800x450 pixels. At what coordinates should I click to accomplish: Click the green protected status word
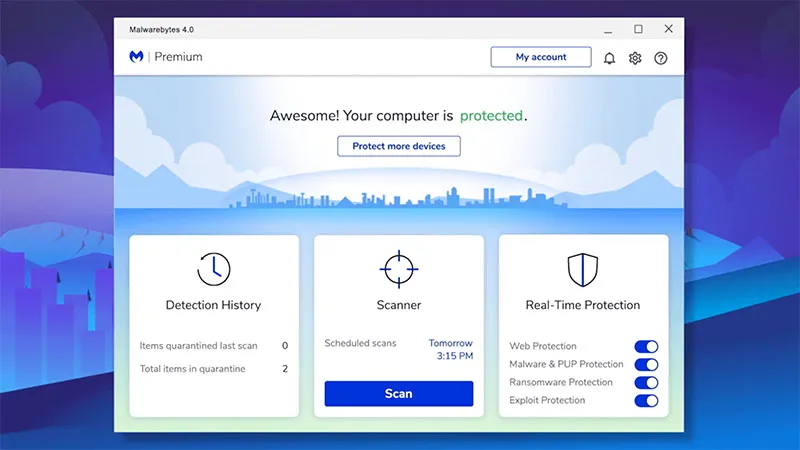[x=491, y=116]
